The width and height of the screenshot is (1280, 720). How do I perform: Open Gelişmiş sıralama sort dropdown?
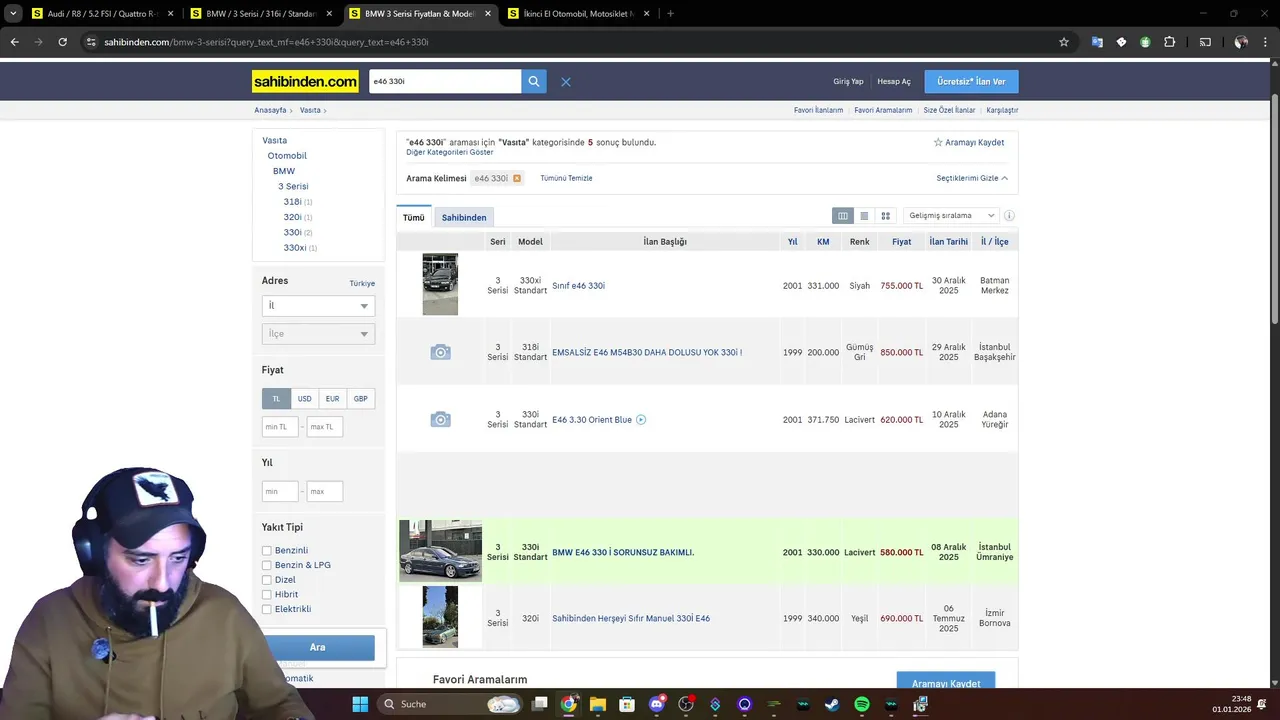click(x=950, y=216)
